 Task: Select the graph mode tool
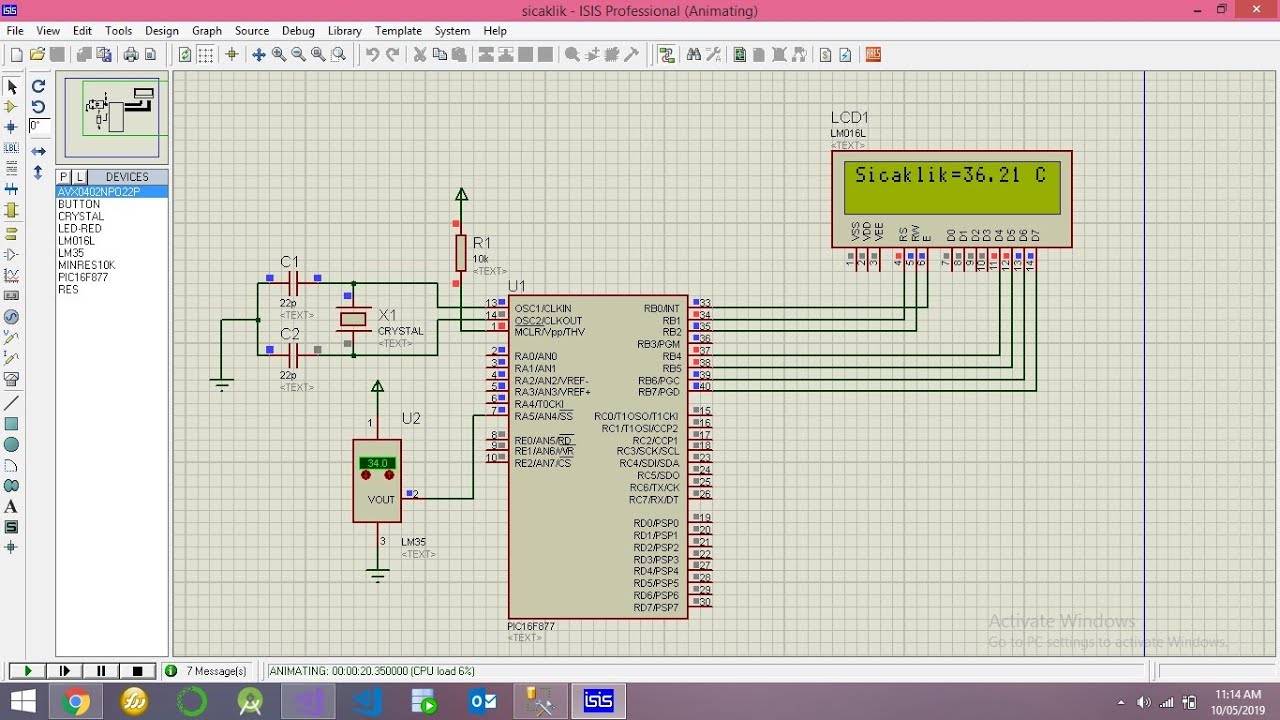[x=12, y=275]
